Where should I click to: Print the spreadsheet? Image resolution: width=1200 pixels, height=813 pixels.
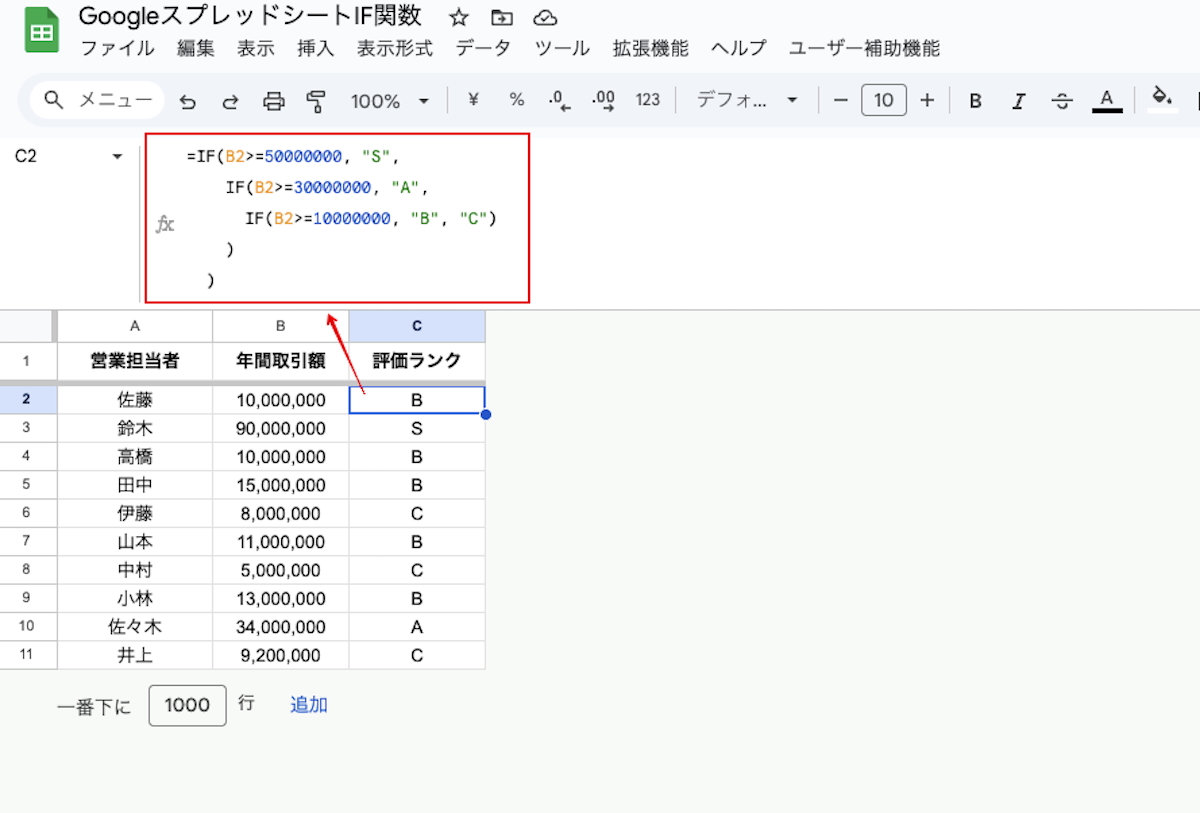pyautogui.click(x=274, y=100)
